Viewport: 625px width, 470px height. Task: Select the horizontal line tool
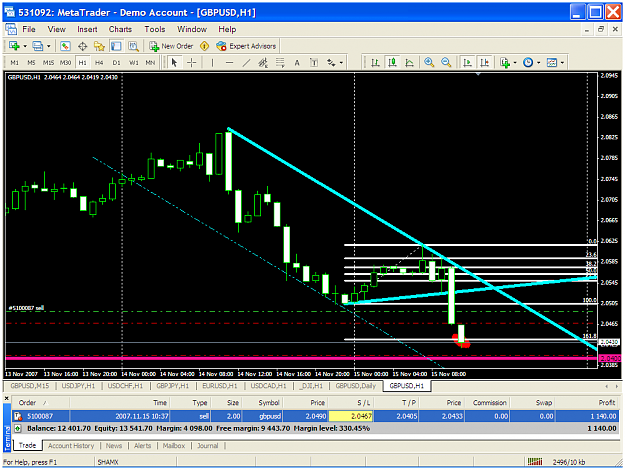coord(230,63)
